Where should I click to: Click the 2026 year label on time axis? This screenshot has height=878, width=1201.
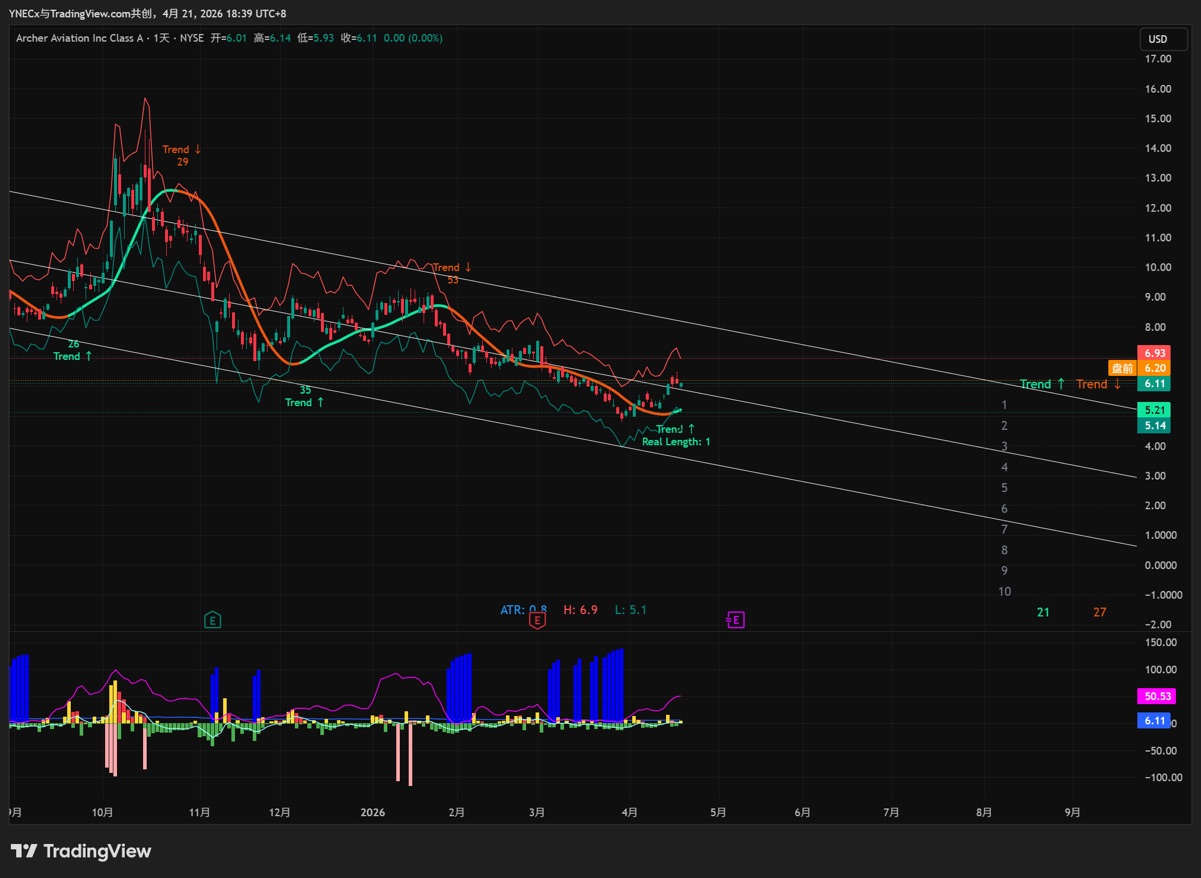click(x=372, y=813)
